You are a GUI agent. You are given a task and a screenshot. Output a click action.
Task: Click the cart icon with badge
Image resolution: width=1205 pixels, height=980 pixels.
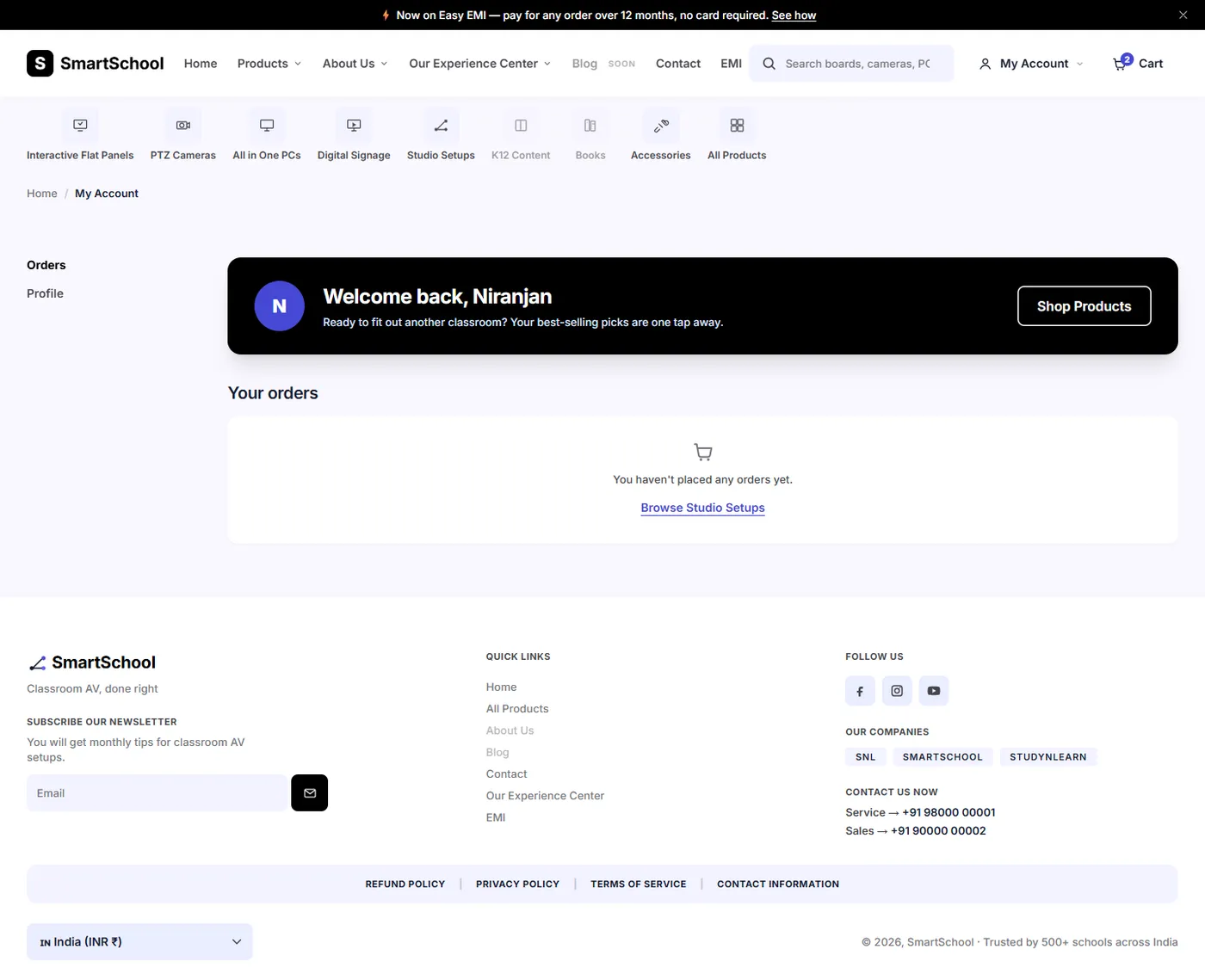coord(1122,63)
